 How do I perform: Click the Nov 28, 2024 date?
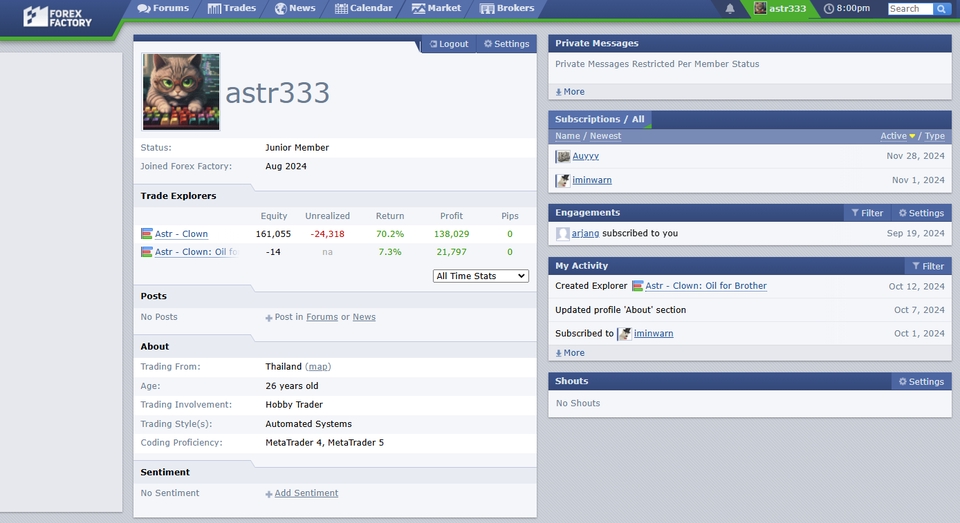point(915,156)
